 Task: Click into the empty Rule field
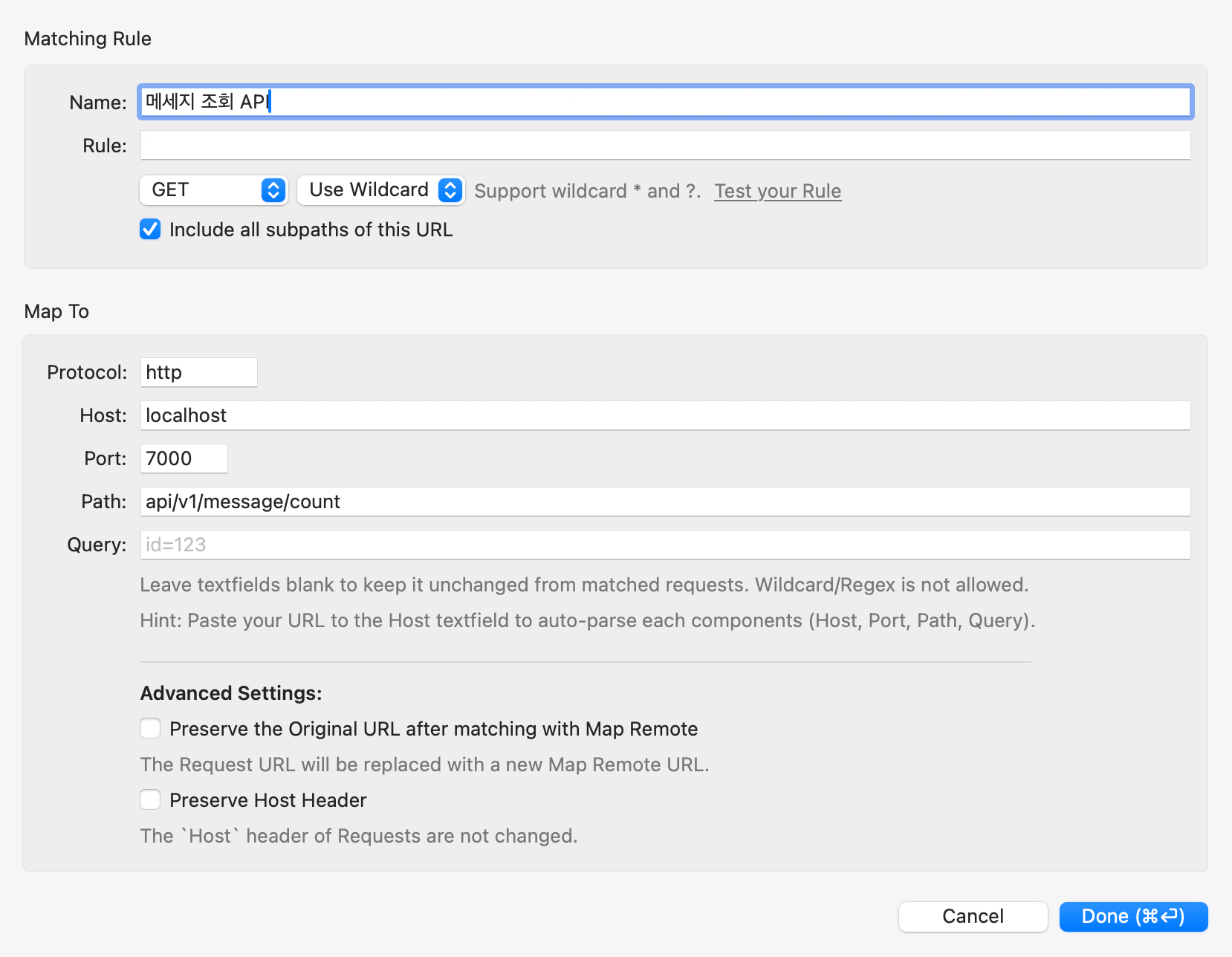tap(665, 146)
